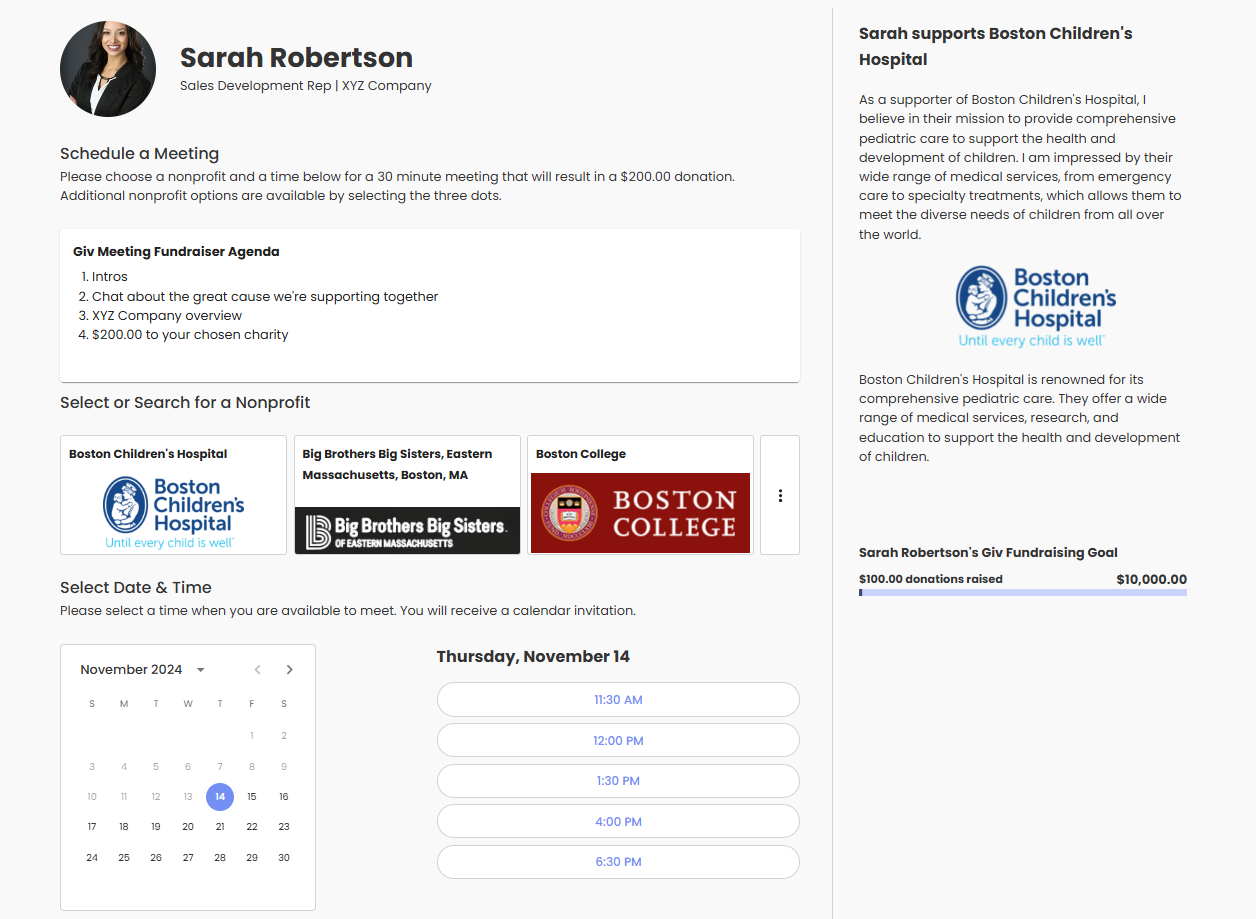This screenshot has height=919, width=1256.
Task: Click the '$10,000.00' goal amount
Action: tap(1152, 579)
